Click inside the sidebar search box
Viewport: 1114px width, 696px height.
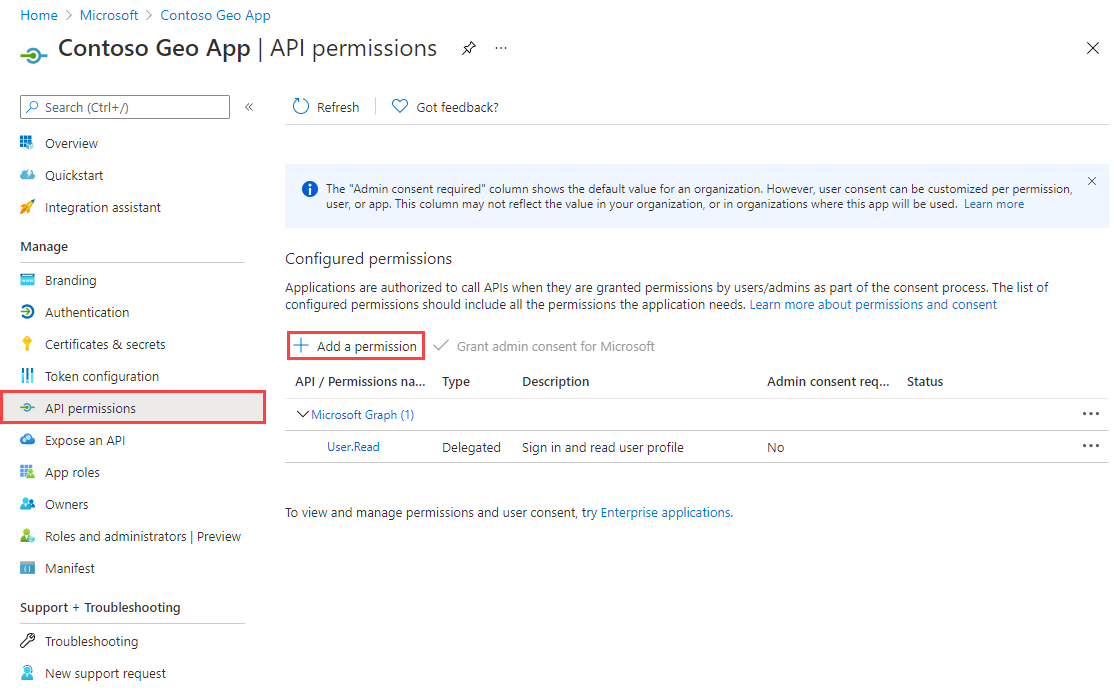pos(124,106)
